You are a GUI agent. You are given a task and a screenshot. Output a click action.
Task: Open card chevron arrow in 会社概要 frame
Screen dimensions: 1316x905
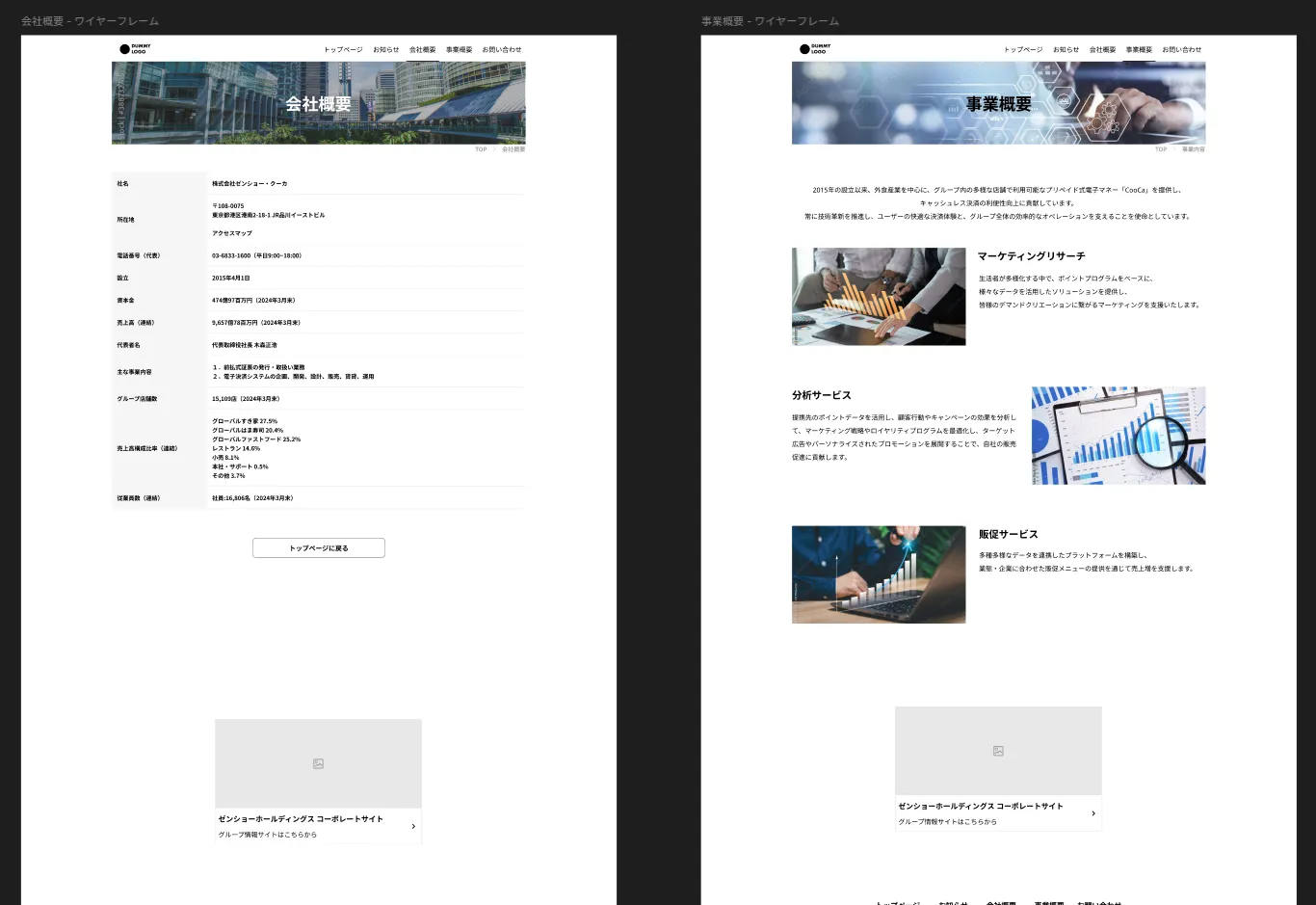(x=413, y=826)
